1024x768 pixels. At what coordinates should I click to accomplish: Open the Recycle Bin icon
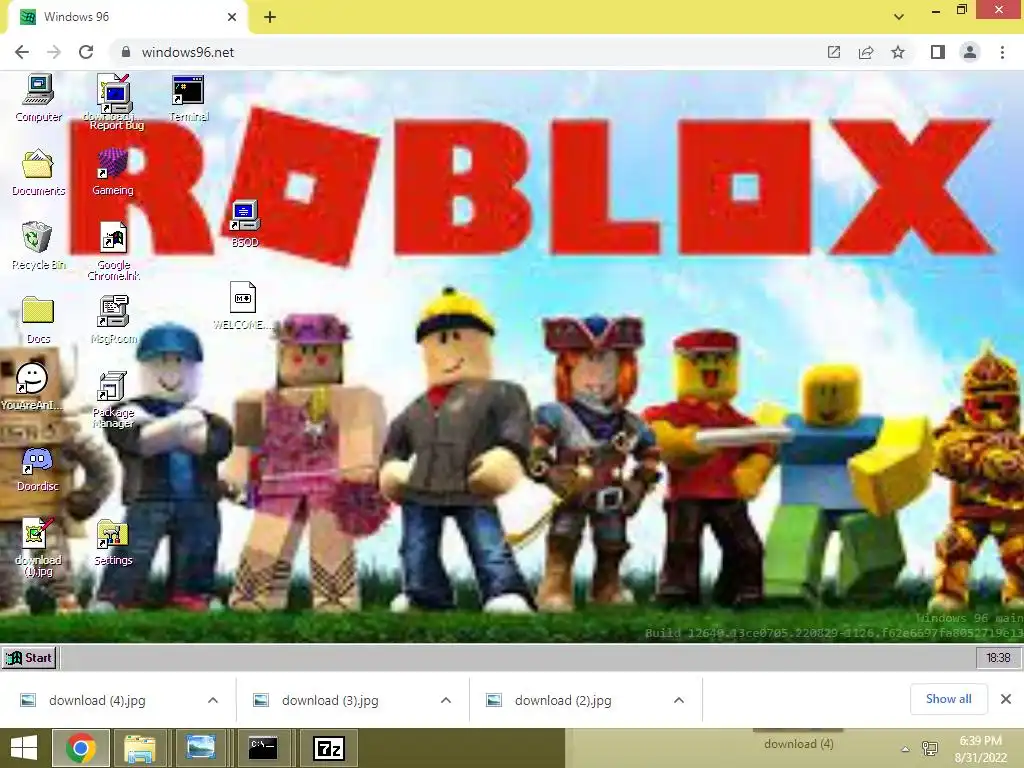[x=39, y=246]
